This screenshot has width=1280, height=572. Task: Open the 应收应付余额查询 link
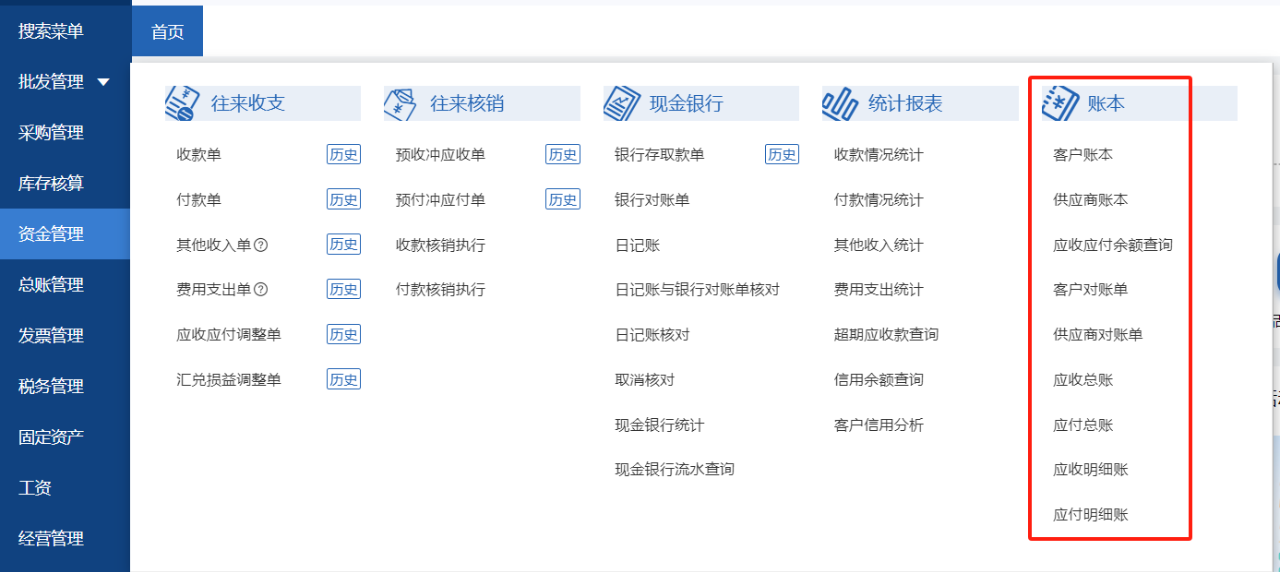1113,245
